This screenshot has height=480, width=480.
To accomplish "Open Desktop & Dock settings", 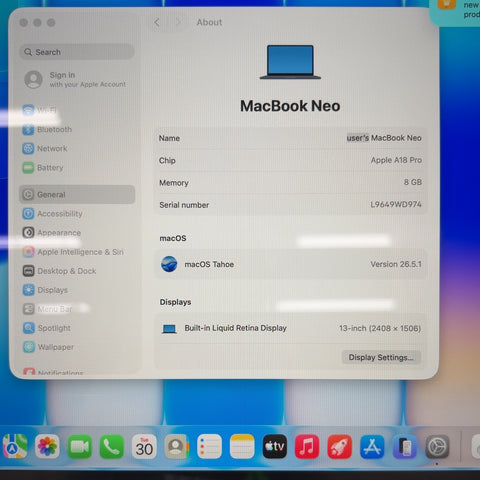I will tap(77, 271).
